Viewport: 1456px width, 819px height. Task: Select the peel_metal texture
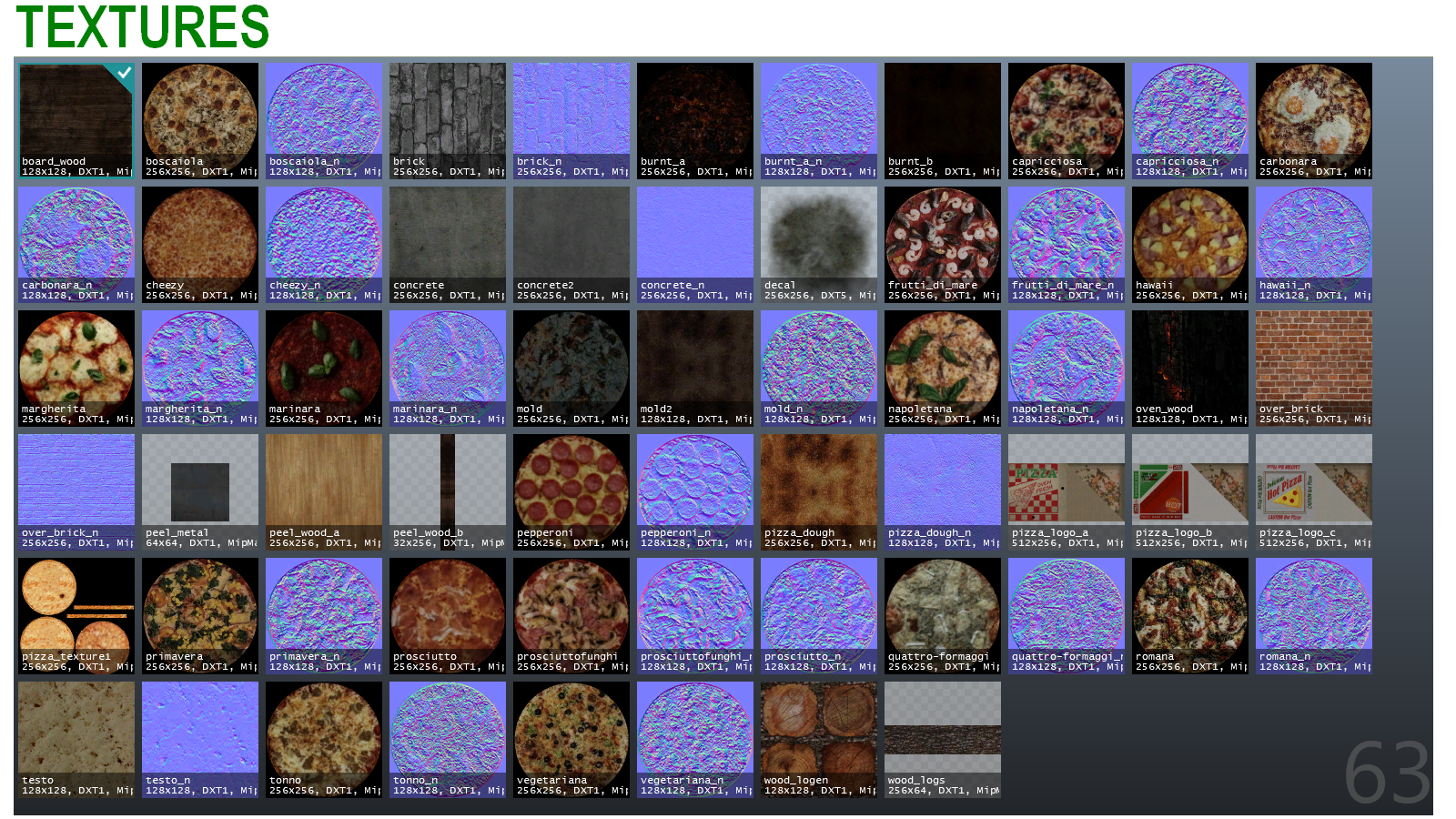pos(200,492)
